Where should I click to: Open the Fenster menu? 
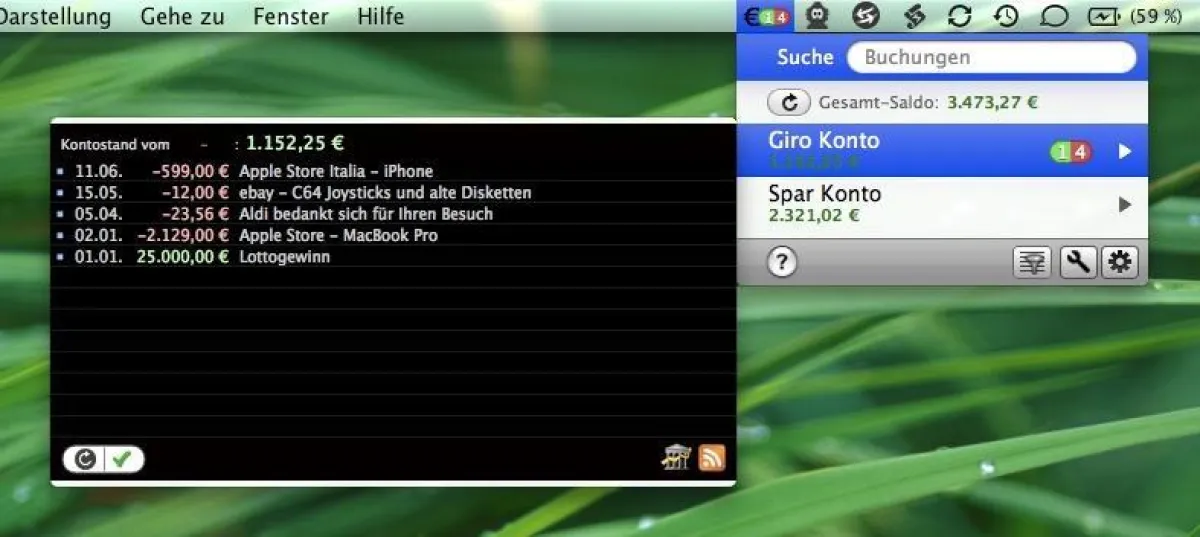(290, 16)
